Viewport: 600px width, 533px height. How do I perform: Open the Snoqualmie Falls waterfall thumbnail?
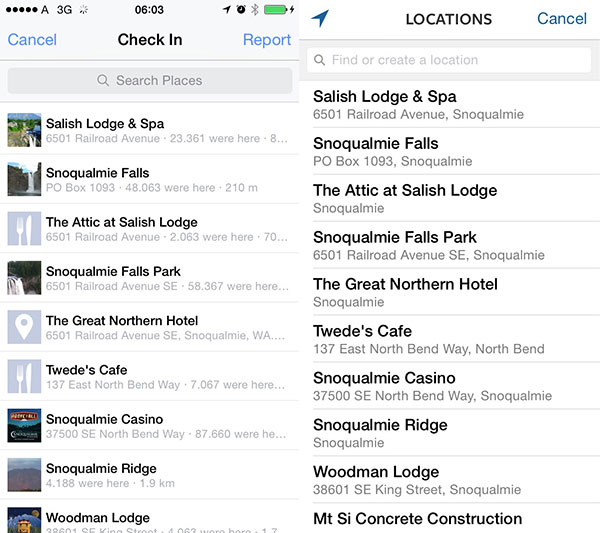point(24,179)
